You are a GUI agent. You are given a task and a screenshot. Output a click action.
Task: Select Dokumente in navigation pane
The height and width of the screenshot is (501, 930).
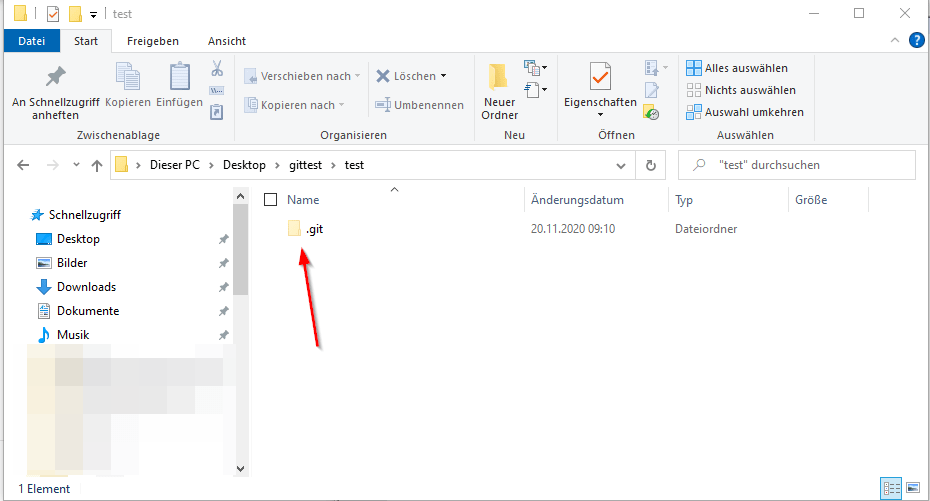click(88, 311)
